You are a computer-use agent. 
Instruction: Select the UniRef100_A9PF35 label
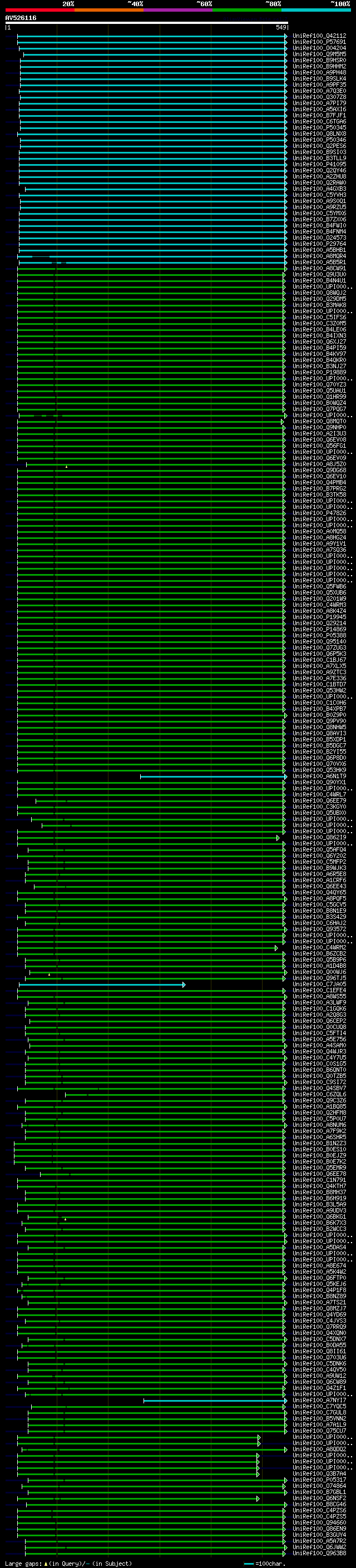coord(319,85)
